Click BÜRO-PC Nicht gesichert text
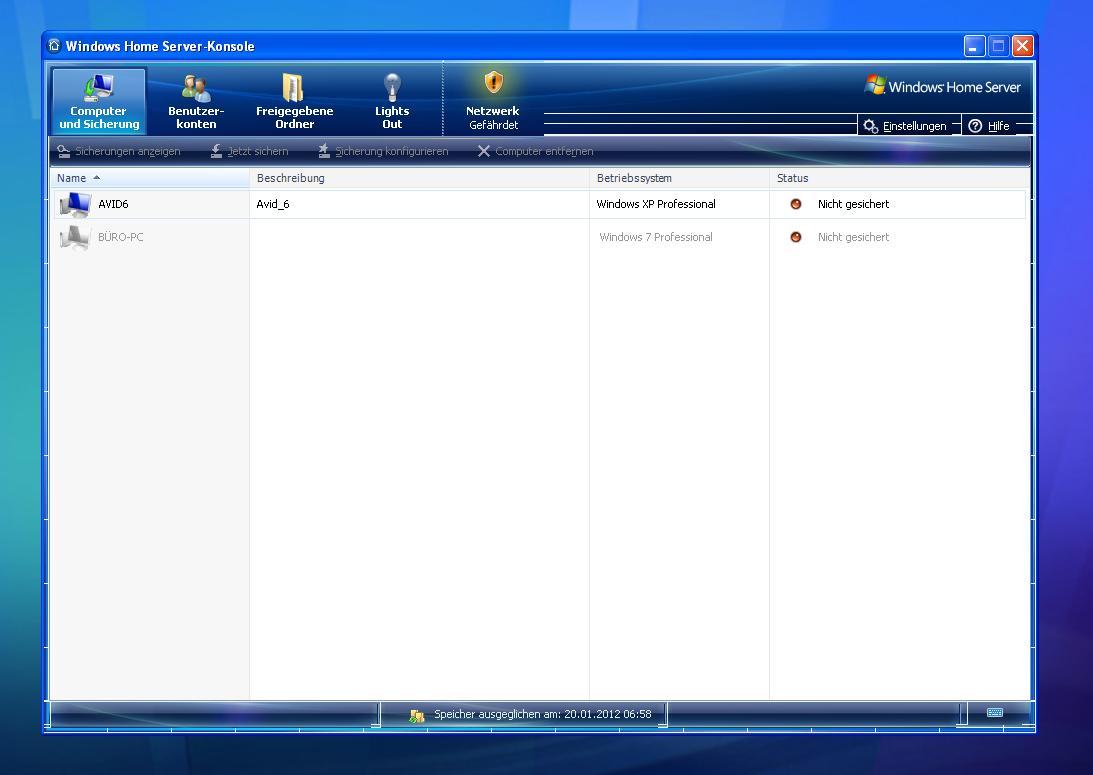This screenshot has width=1093, height=775. (x=853, y=237)
